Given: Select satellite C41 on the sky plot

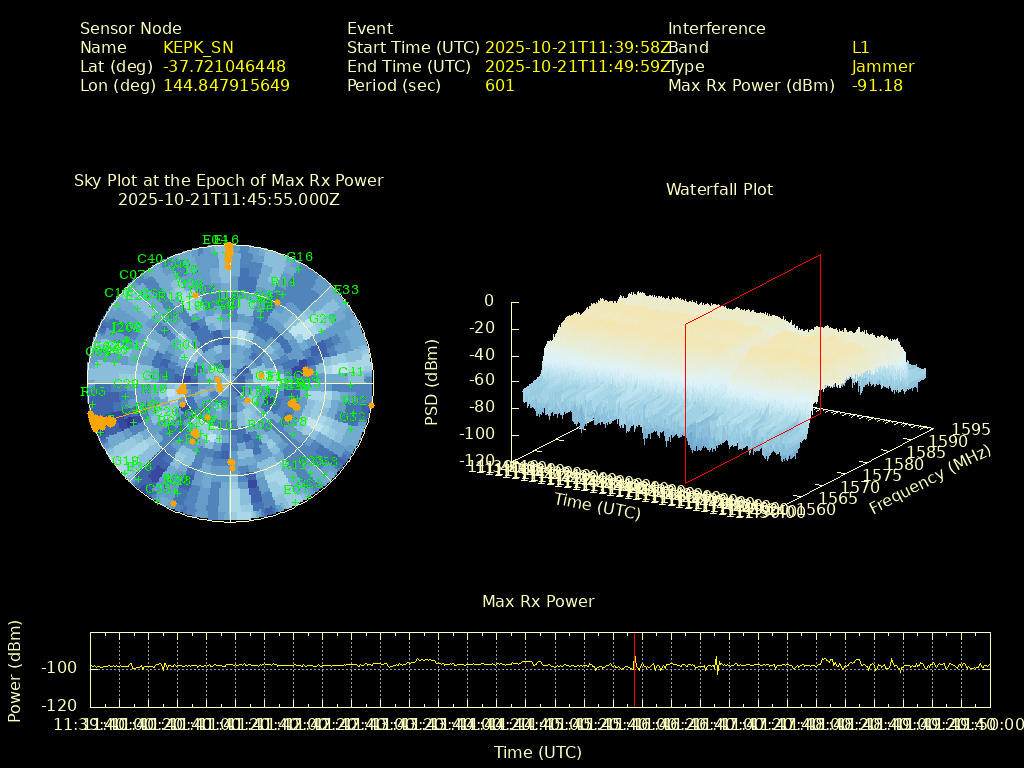Looking at the screenshot, I should click(350, 372).
